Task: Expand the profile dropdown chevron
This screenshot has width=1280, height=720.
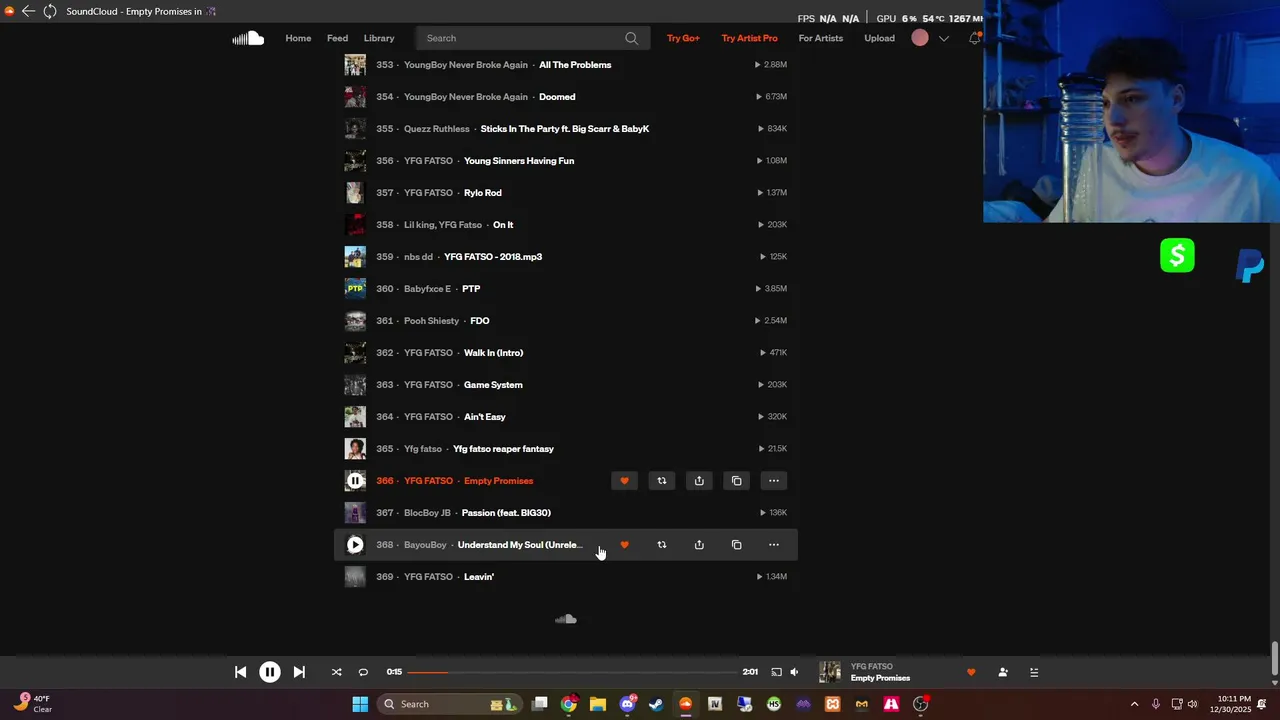Action: pos(944,38)
